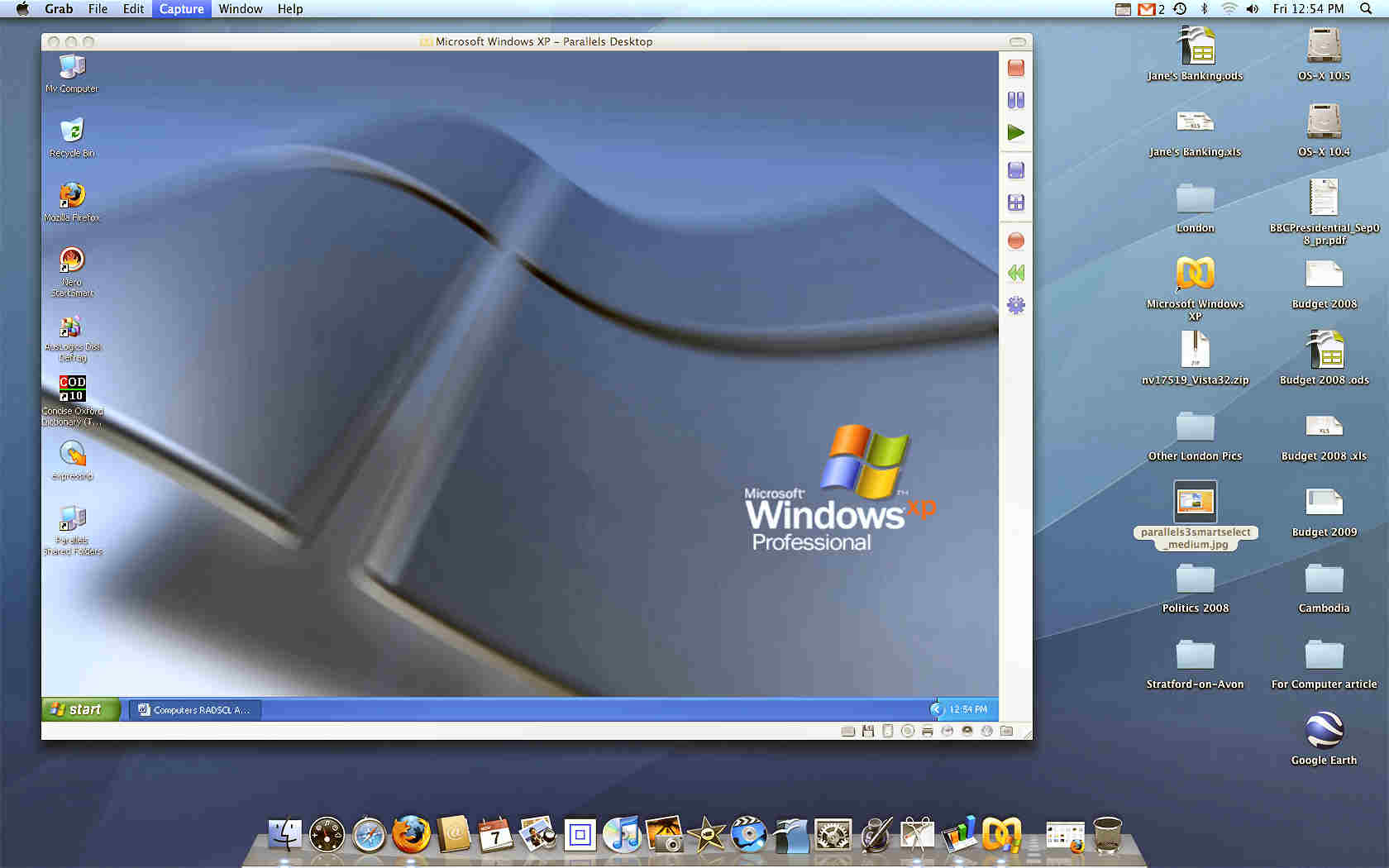Open iCal from the Dock
1389x868 pixels.
496,835
